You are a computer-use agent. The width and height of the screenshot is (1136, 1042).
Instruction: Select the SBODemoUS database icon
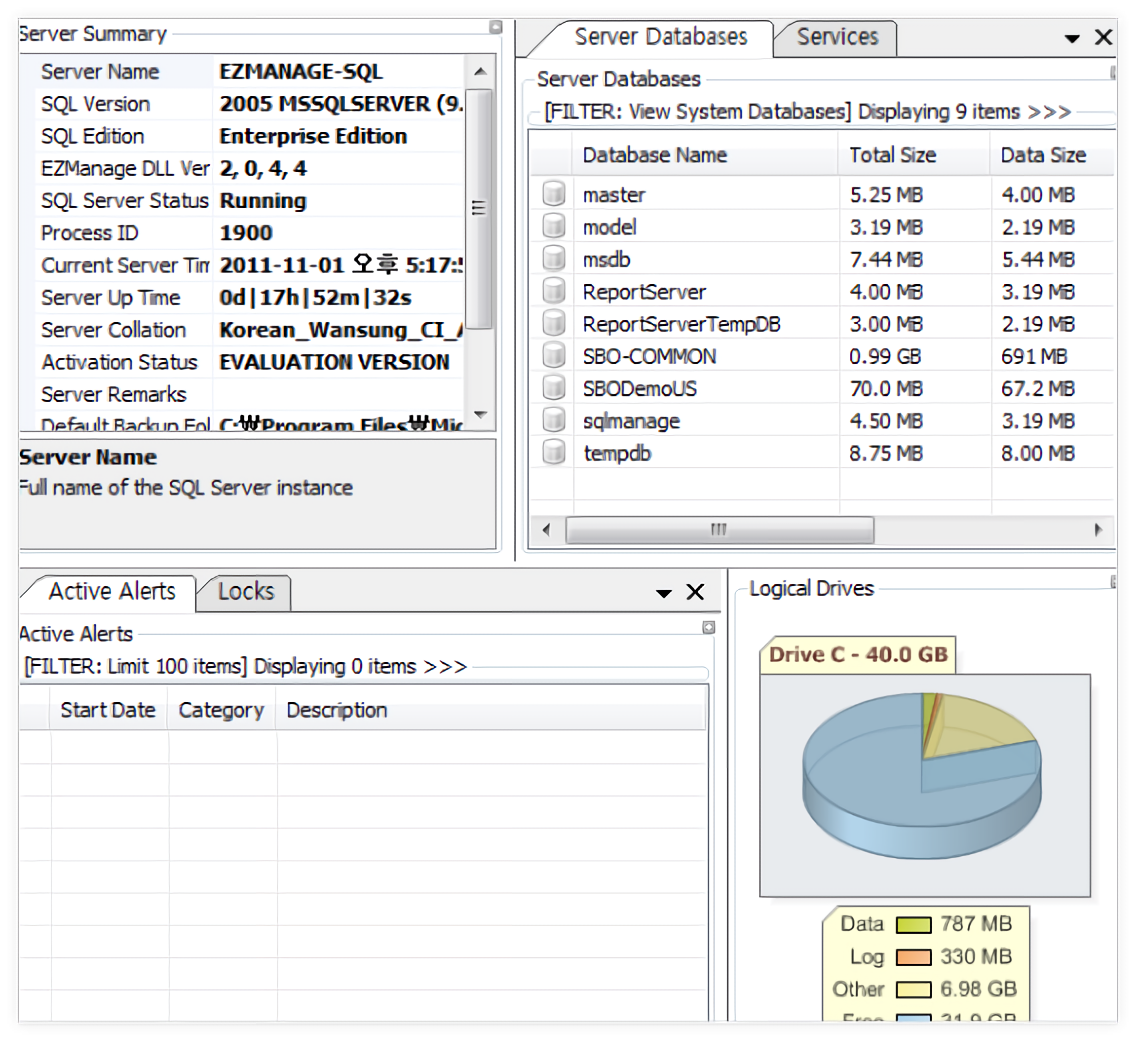553,389
